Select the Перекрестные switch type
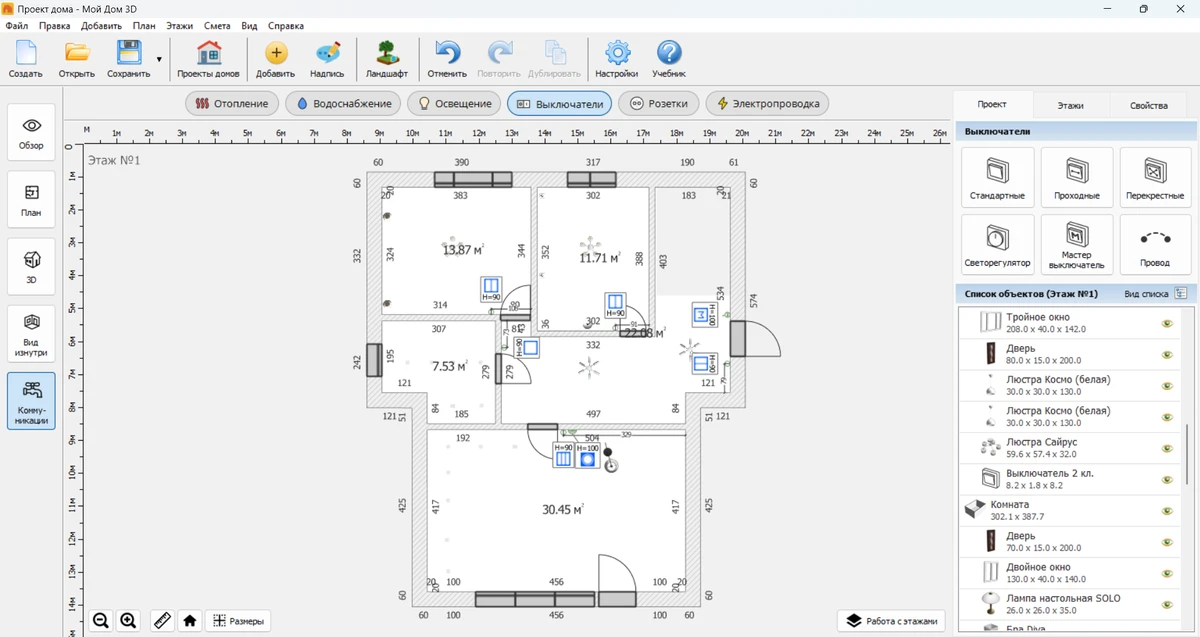 (x=1154, y=177)
